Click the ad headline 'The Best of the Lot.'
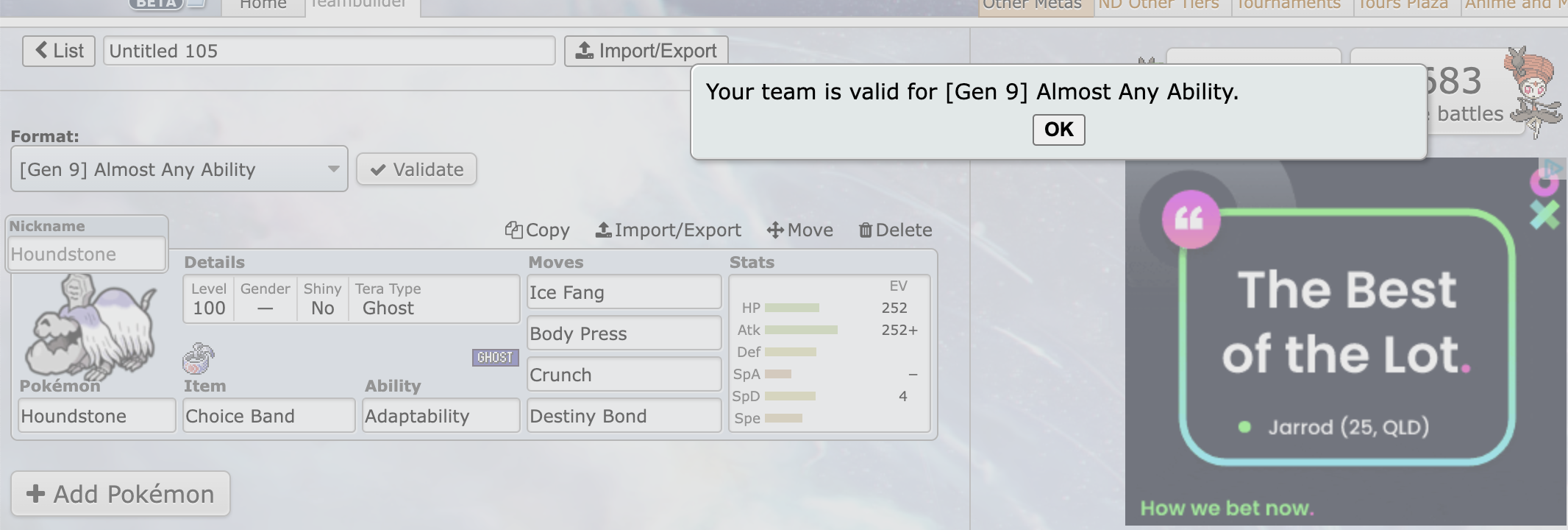 [1347, 322]
